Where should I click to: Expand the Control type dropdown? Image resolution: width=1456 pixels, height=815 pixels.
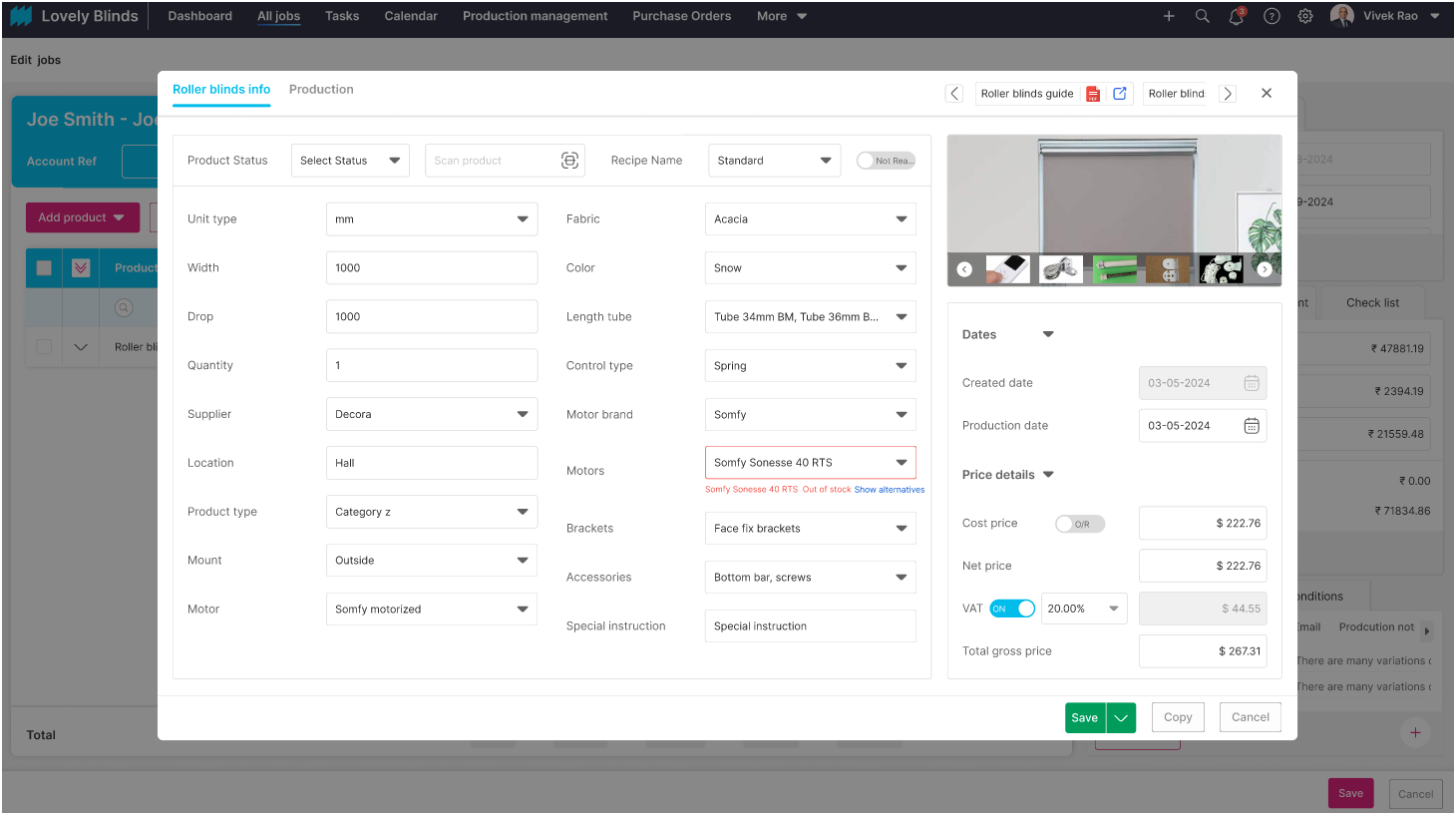click(x=810, y=366)
